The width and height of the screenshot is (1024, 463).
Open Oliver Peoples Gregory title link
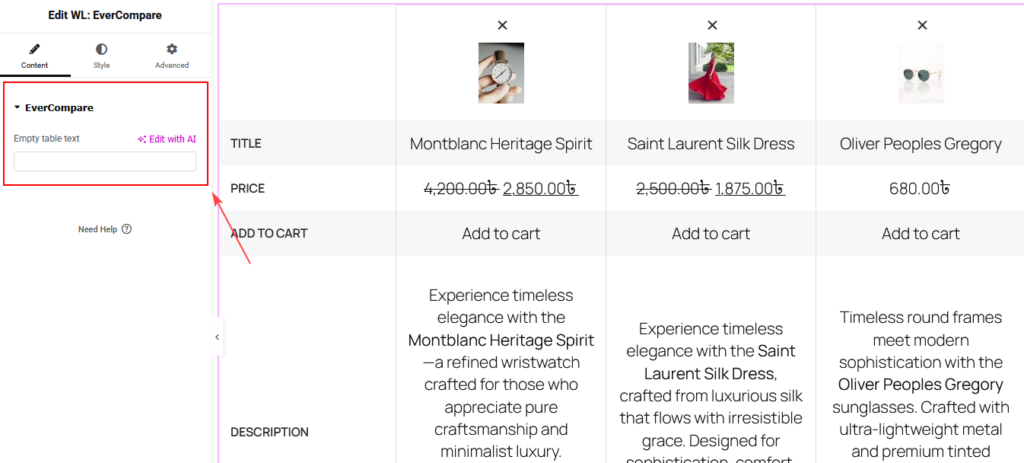pos(921,144)
